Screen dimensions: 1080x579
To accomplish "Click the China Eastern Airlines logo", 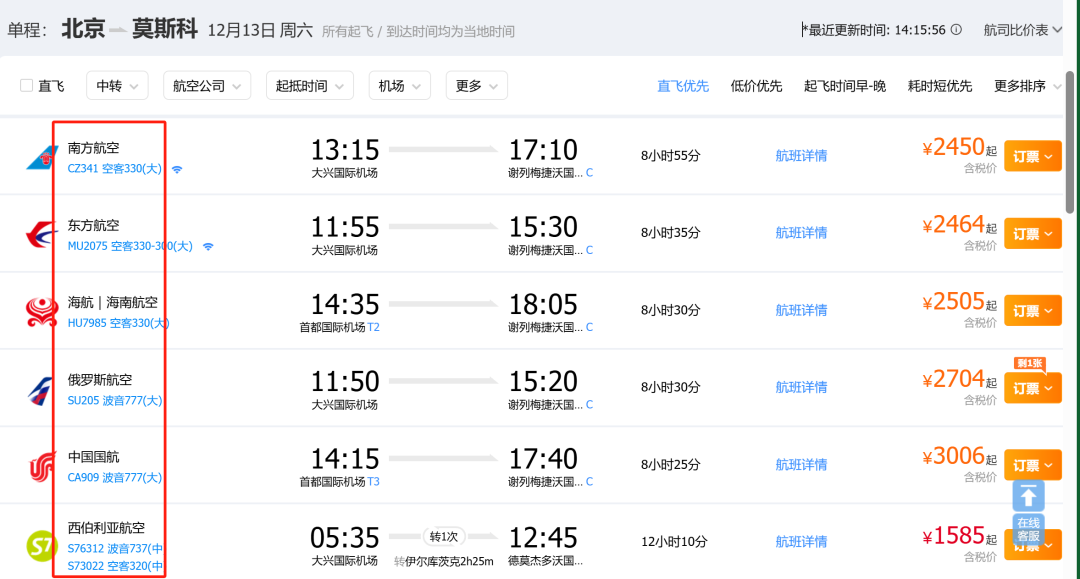I will (x=41, y=234).
